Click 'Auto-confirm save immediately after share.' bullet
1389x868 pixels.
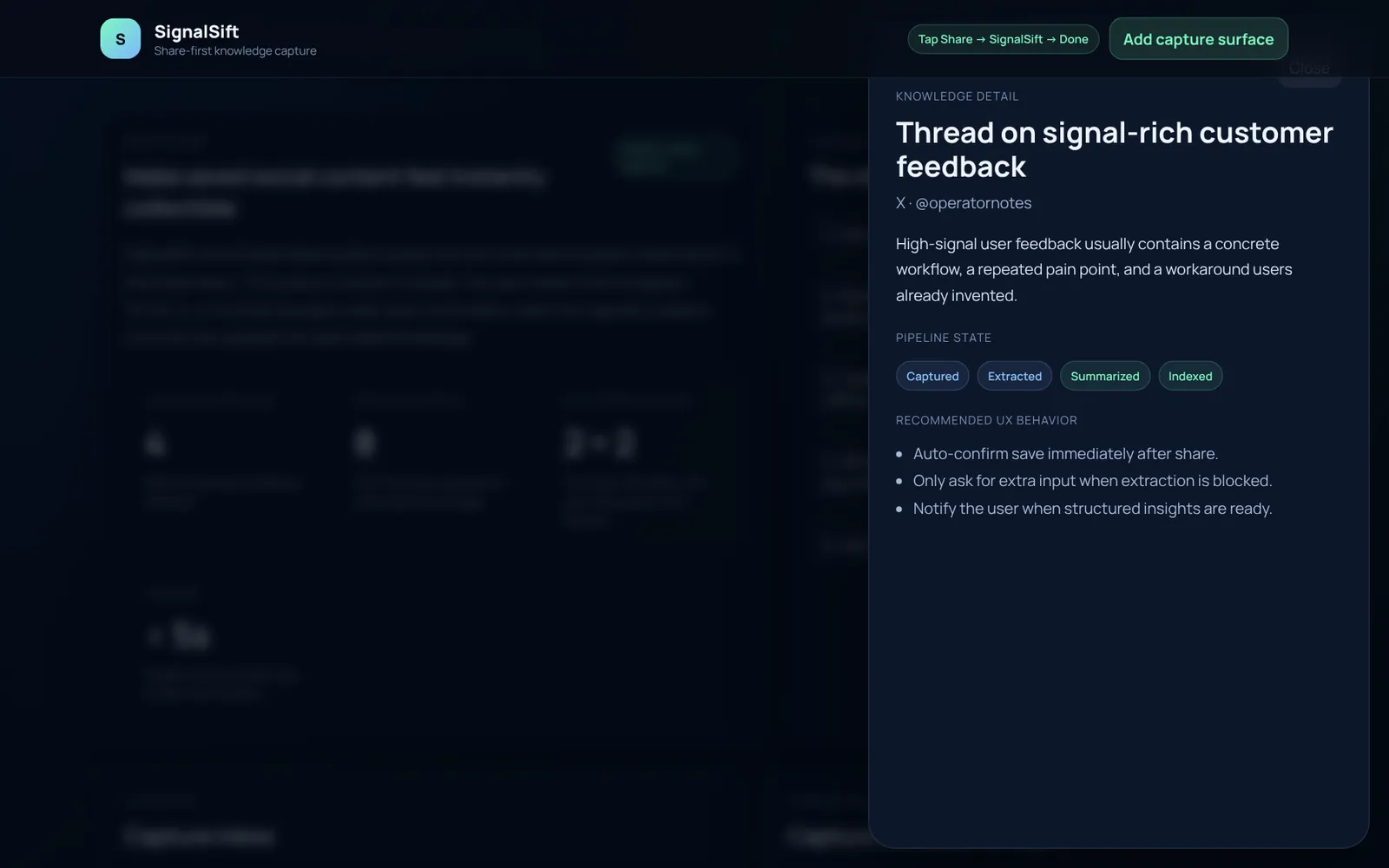[1065, 454]
